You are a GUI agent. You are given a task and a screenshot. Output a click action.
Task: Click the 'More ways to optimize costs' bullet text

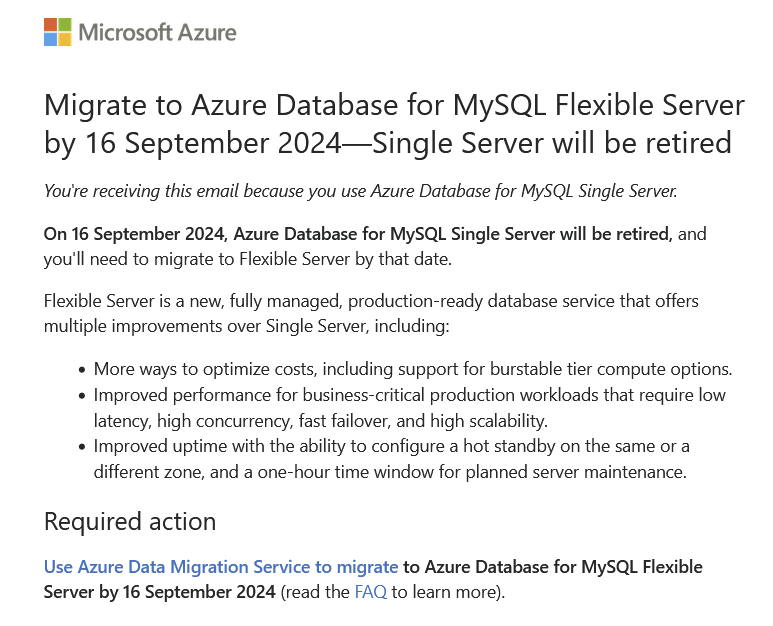(x=413, y=369)
